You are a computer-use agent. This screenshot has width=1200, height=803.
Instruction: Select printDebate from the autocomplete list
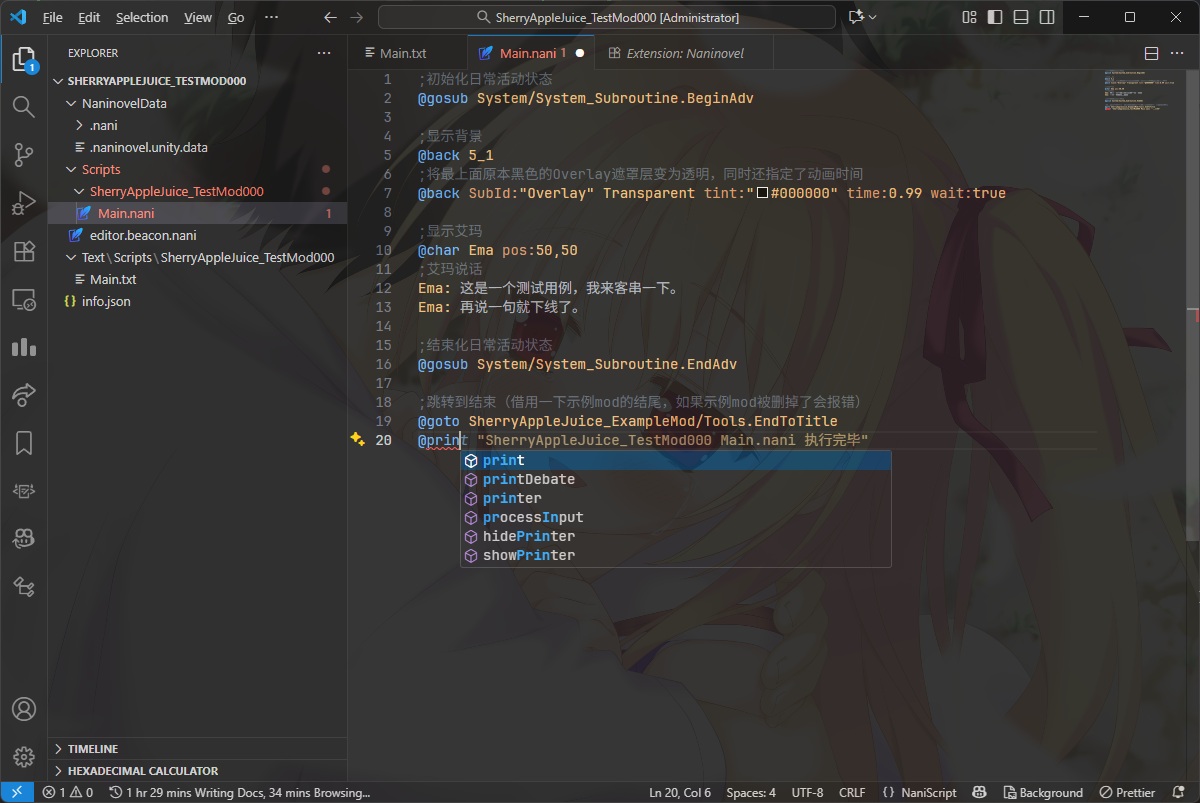click(x=528, y=479)
